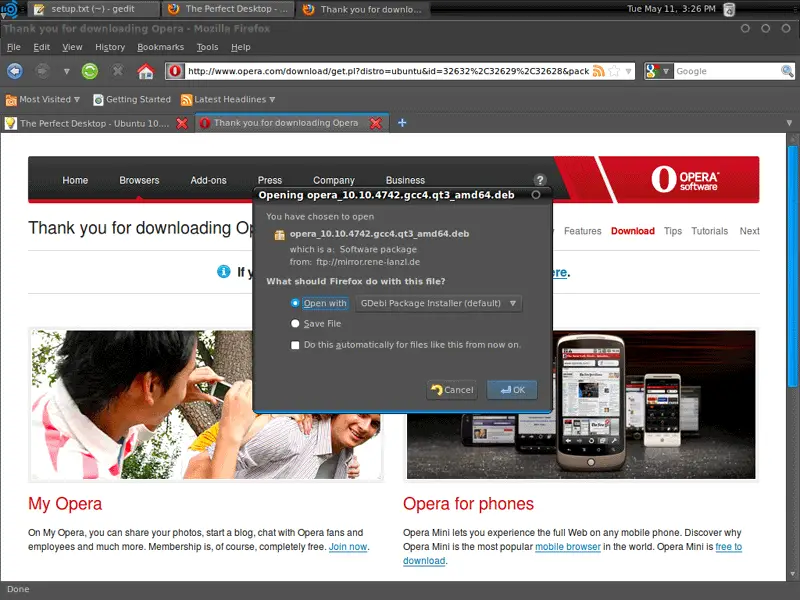The height and width of the screenshot is (600, 800).
Task: Click the Opera Software logo
Action: [x=685, y=180]
